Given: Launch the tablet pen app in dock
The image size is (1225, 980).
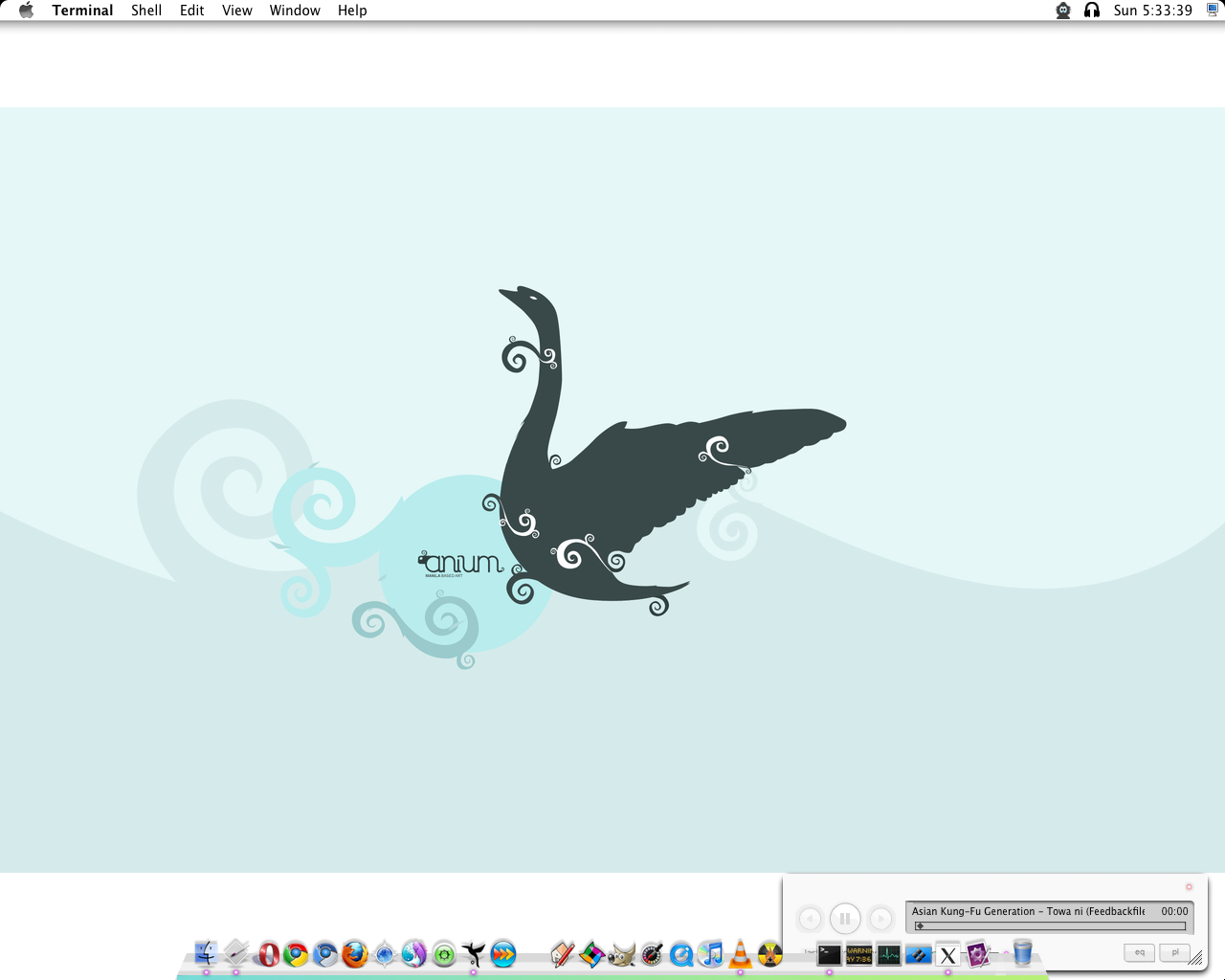Looking at the screenshot, I should (236, 953).
